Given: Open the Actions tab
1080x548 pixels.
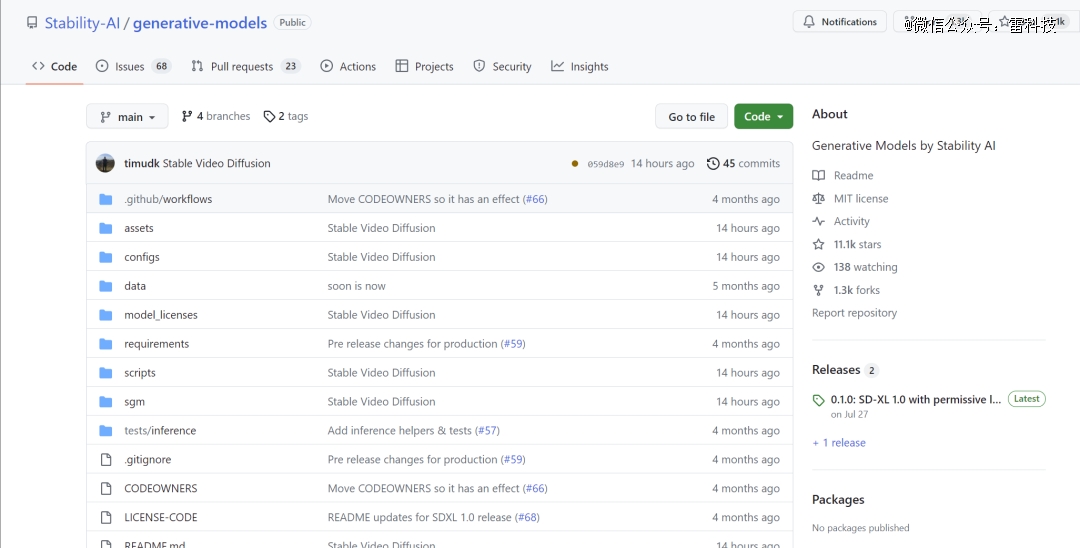Looking at the screenshot, I should tap(348, 67).
